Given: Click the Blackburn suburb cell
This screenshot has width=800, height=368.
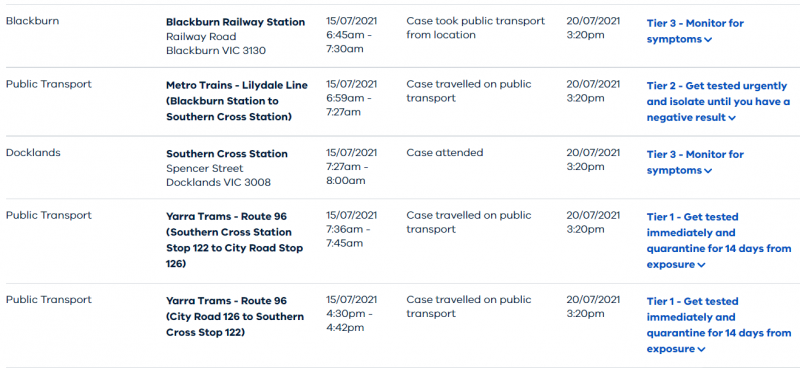Looking at the screenshot, I should click(33, 21).
